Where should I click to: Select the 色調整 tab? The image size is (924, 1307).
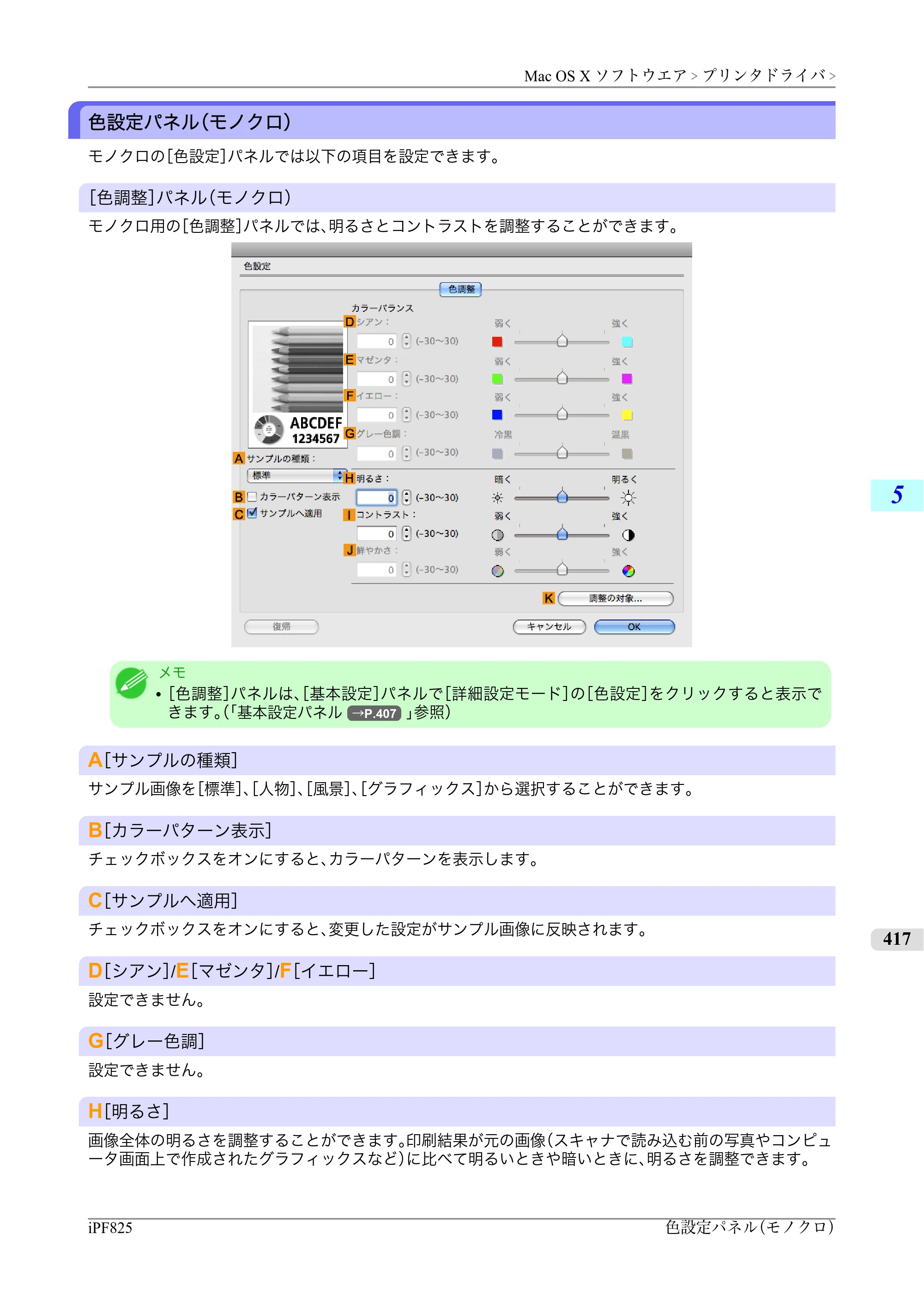point(461,289)
